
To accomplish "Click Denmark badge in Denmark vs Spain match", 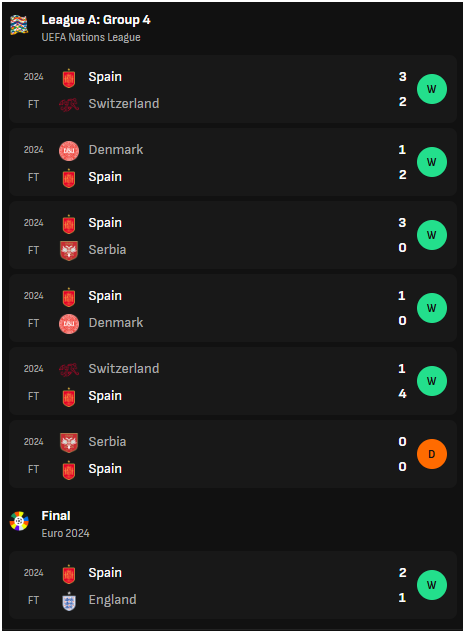I will pos(69,151).
